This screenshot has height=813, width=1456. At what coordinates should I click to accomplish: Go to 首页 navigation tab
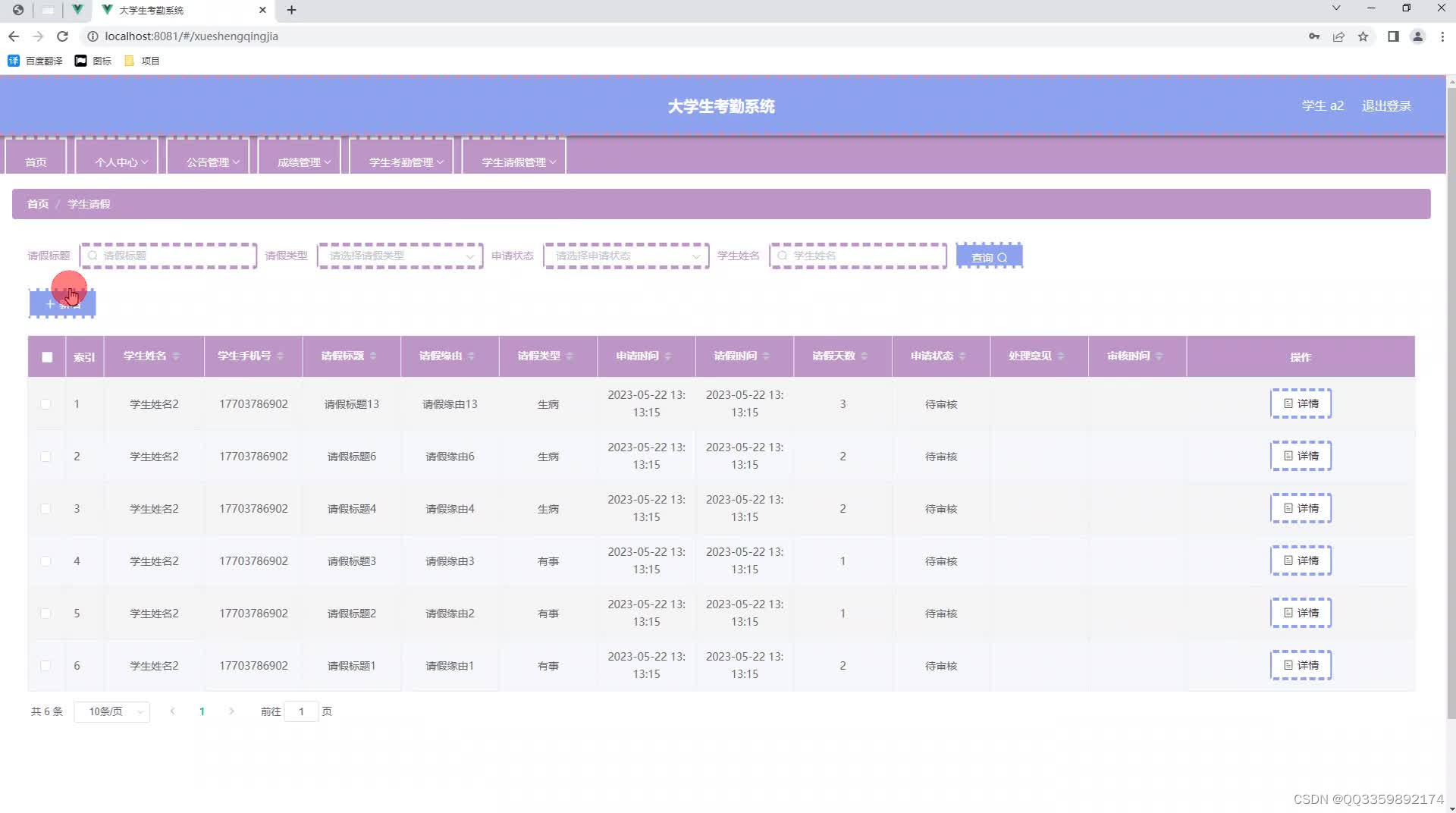[36, 157]
